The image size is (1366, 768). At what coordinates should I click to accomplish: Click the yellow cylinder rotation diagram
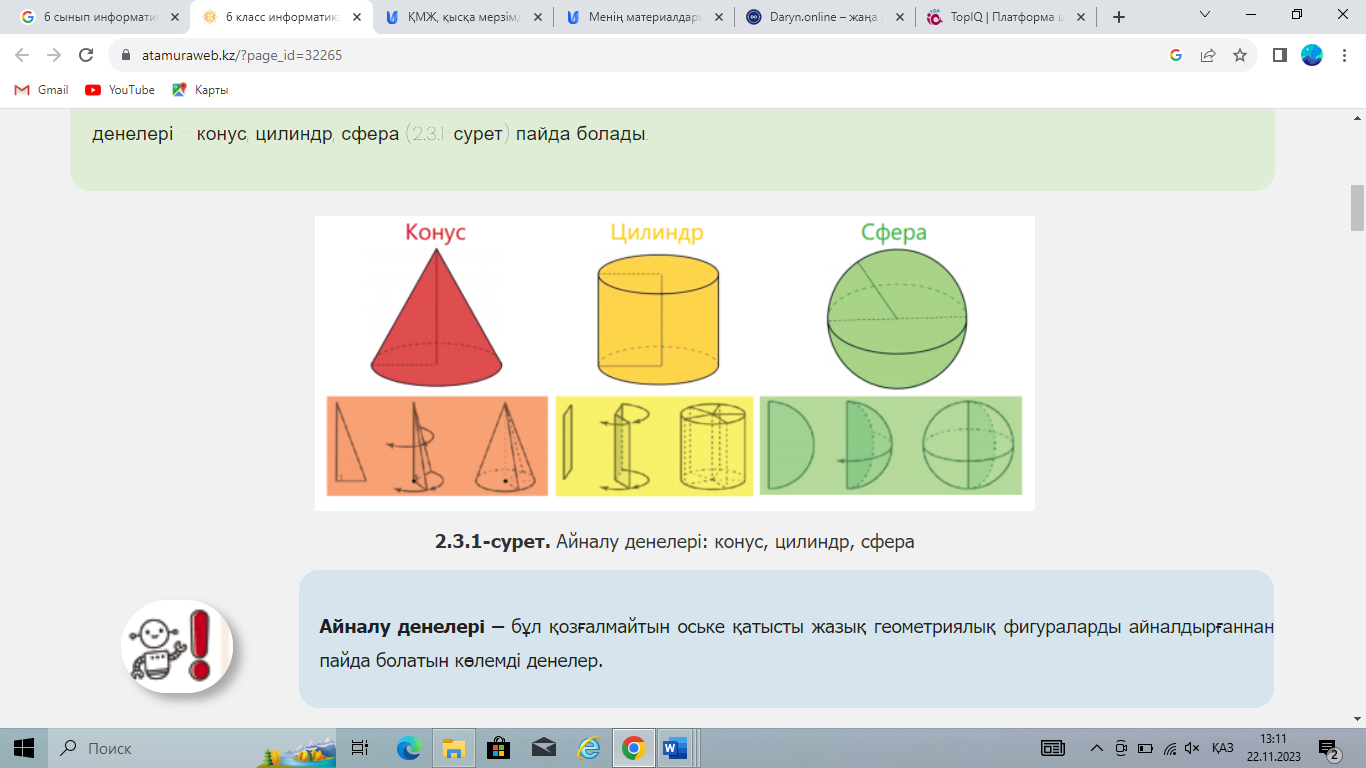click(x=654, y=446)
